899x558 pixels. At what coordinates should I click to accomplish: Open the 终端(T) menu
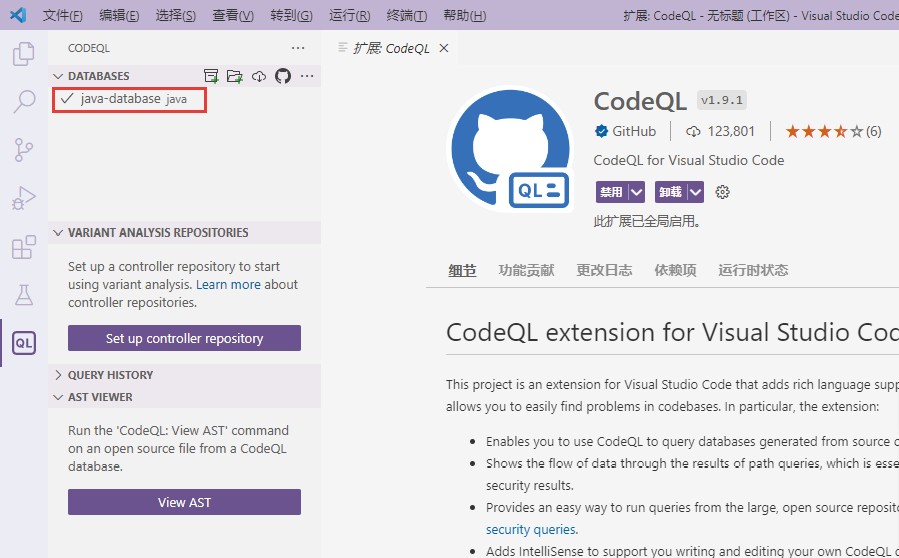point(406,15)
